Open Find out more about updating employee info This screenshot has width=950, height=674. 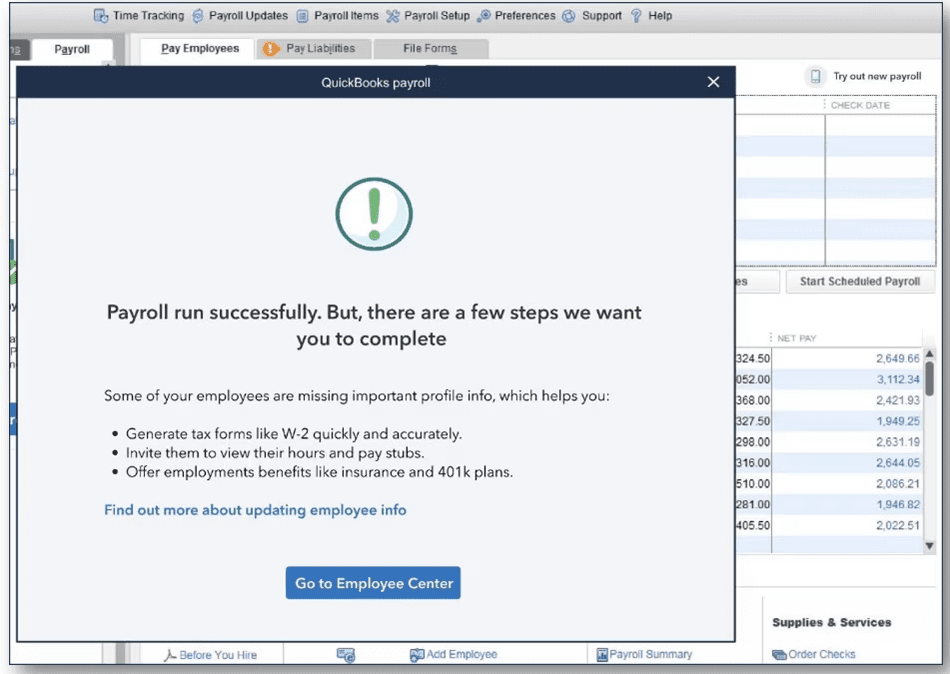coord(255,510)
